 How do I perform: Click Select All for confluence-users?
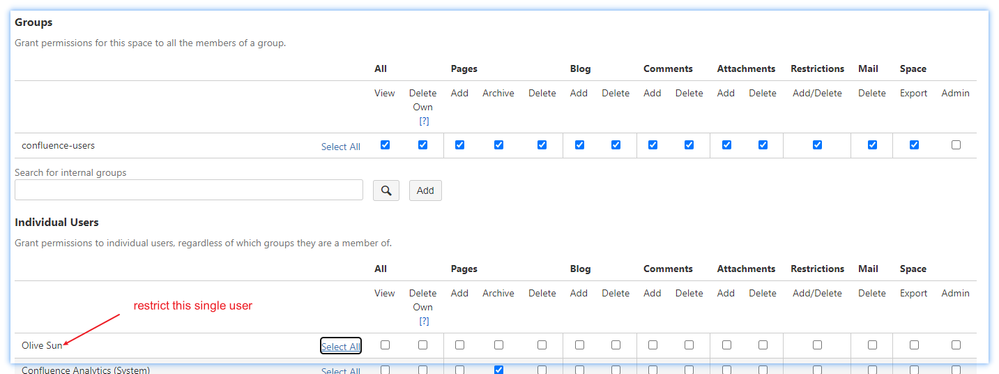(x=341, y=147)
